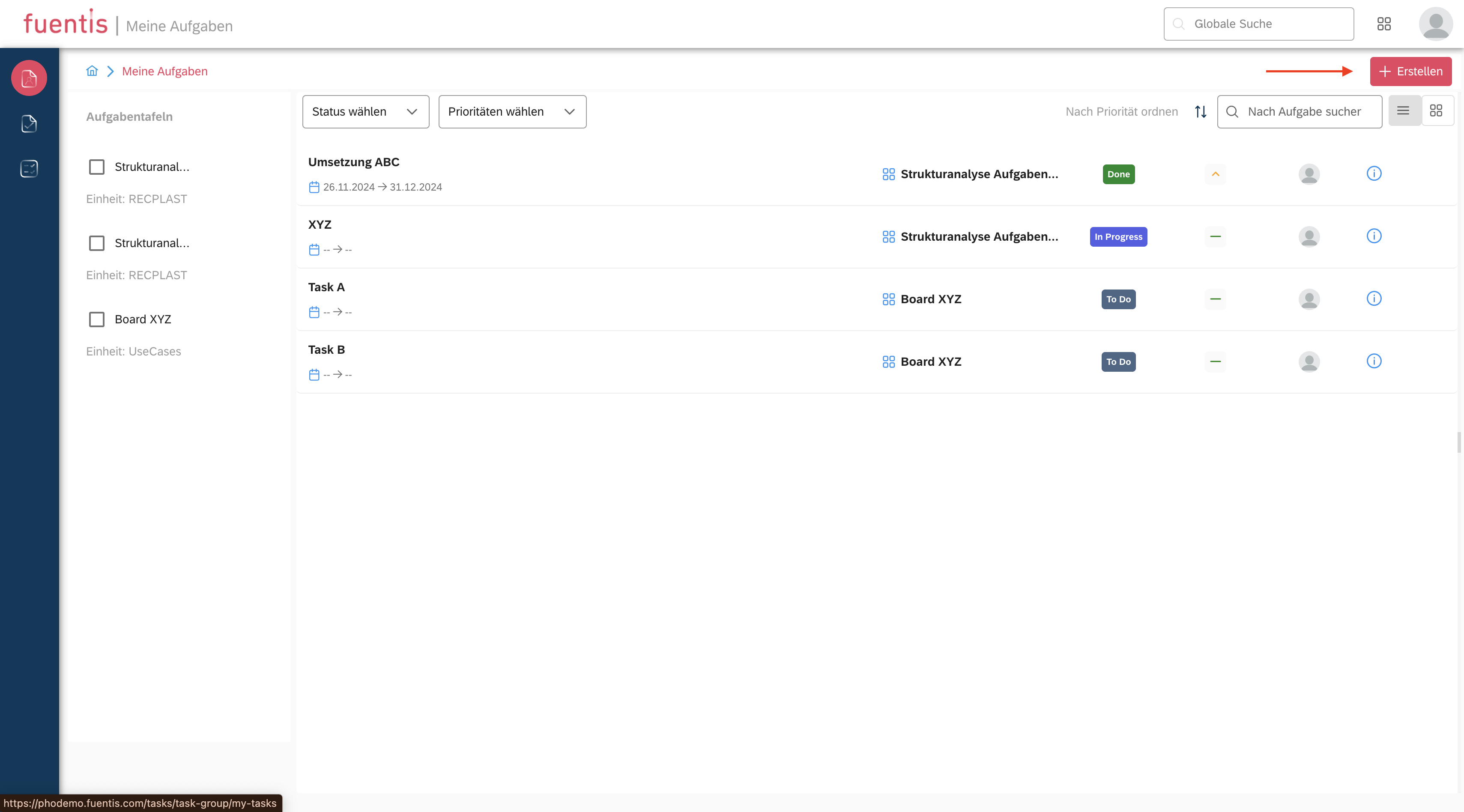
Task: Check the Board XYZ task board checkbox
Action: click(97, 319)
